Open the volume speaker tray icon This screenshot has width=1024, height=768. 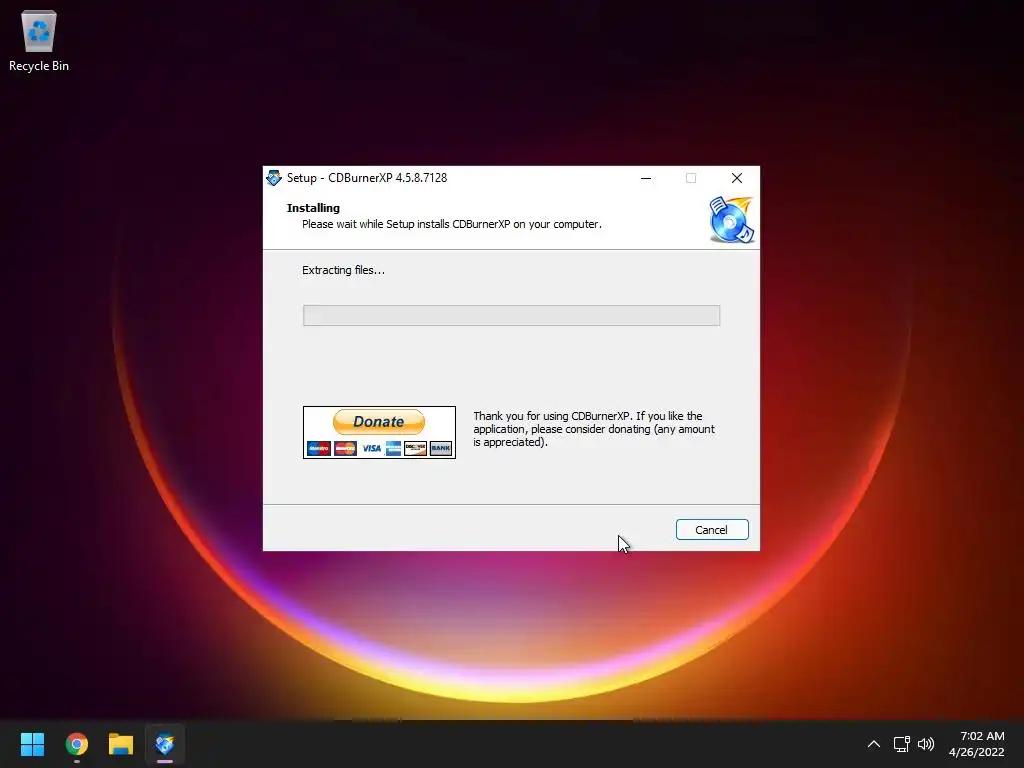tap(926, 744)
